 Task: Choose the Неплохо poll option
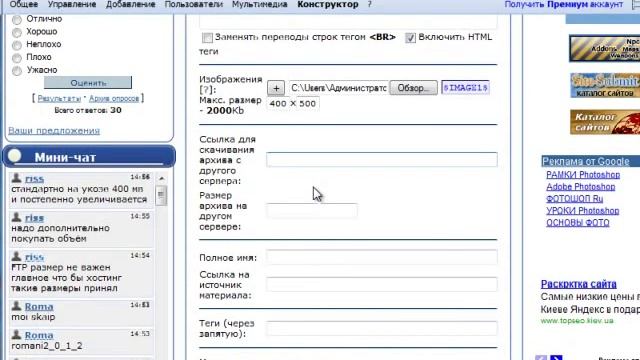pos(17,45)
